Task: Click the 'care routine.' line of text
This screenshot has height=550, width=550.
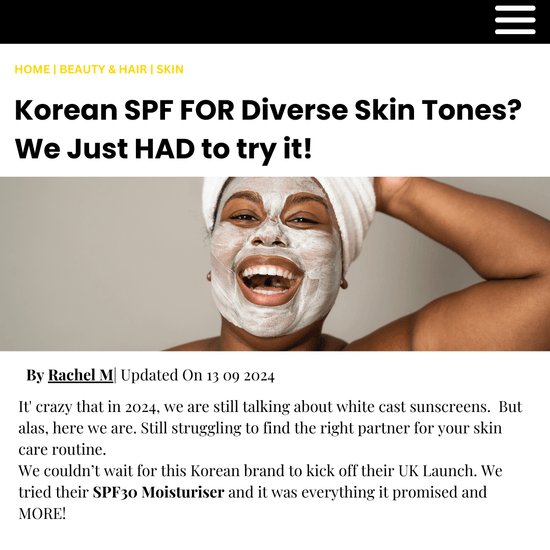Action: click(x=62, y=449)
